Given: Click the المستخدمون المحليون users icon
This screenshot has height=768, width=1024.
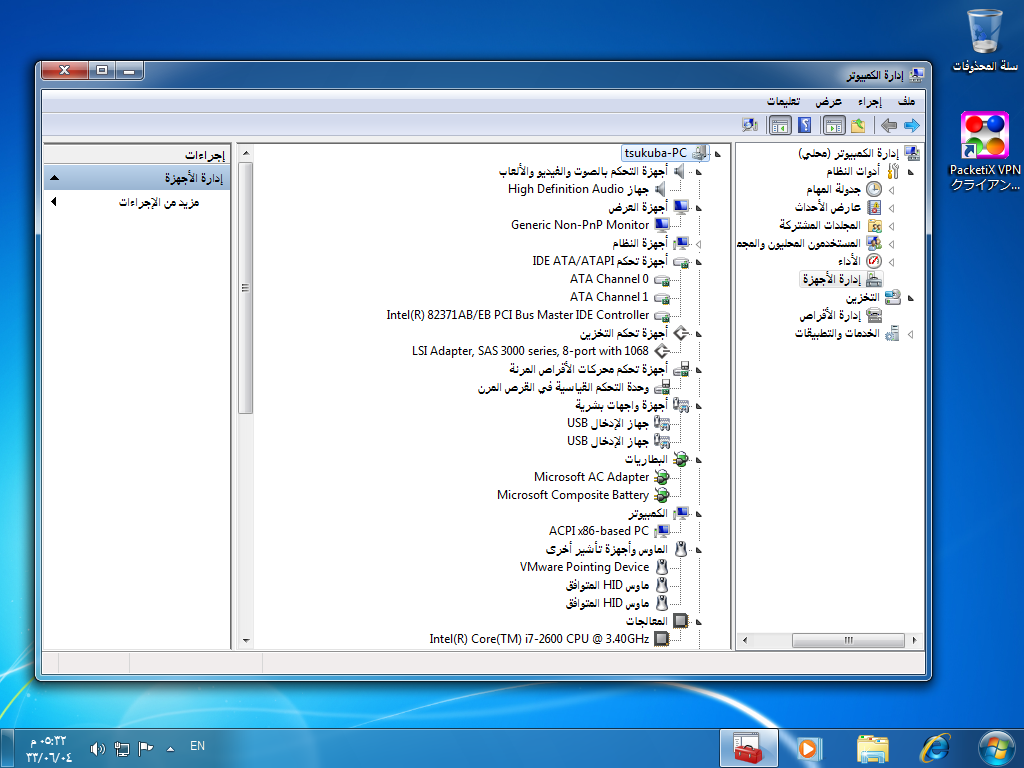Looking at the screenshot, I should [874, 244].
